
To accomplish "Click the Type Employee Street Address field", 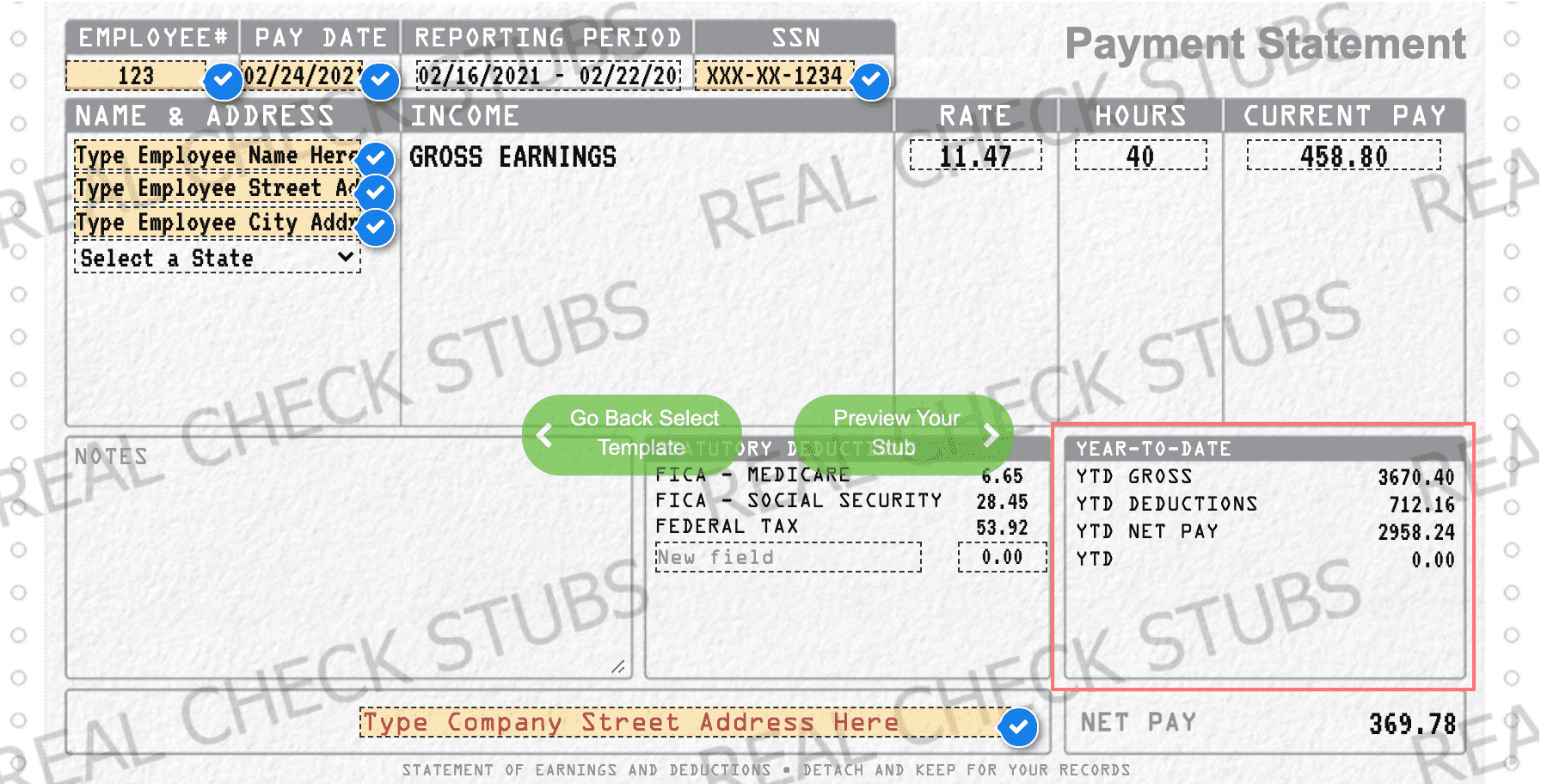I will (x=217, y=187).
